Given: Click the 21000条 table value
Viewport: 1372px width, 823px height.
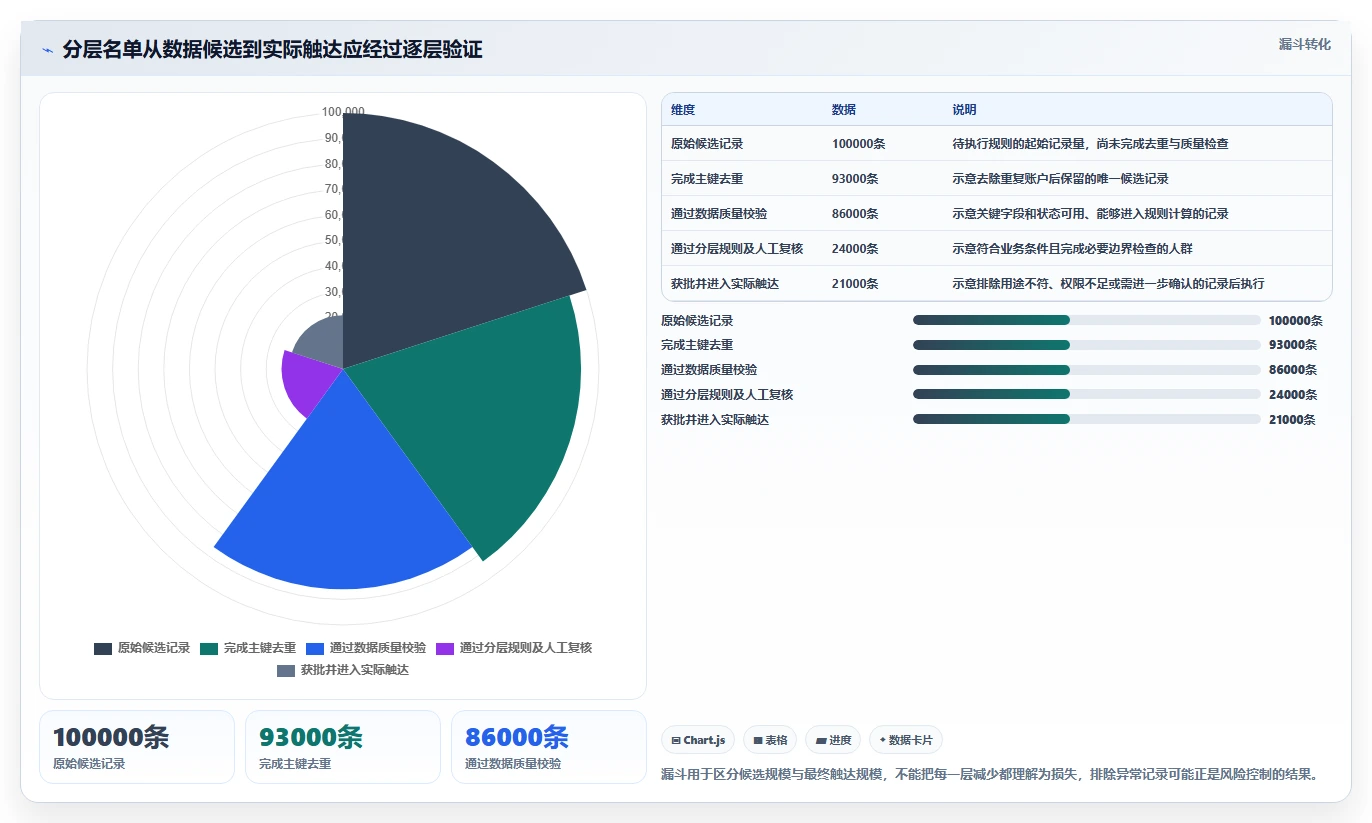Looking at the screenshot, I should 855,284.
